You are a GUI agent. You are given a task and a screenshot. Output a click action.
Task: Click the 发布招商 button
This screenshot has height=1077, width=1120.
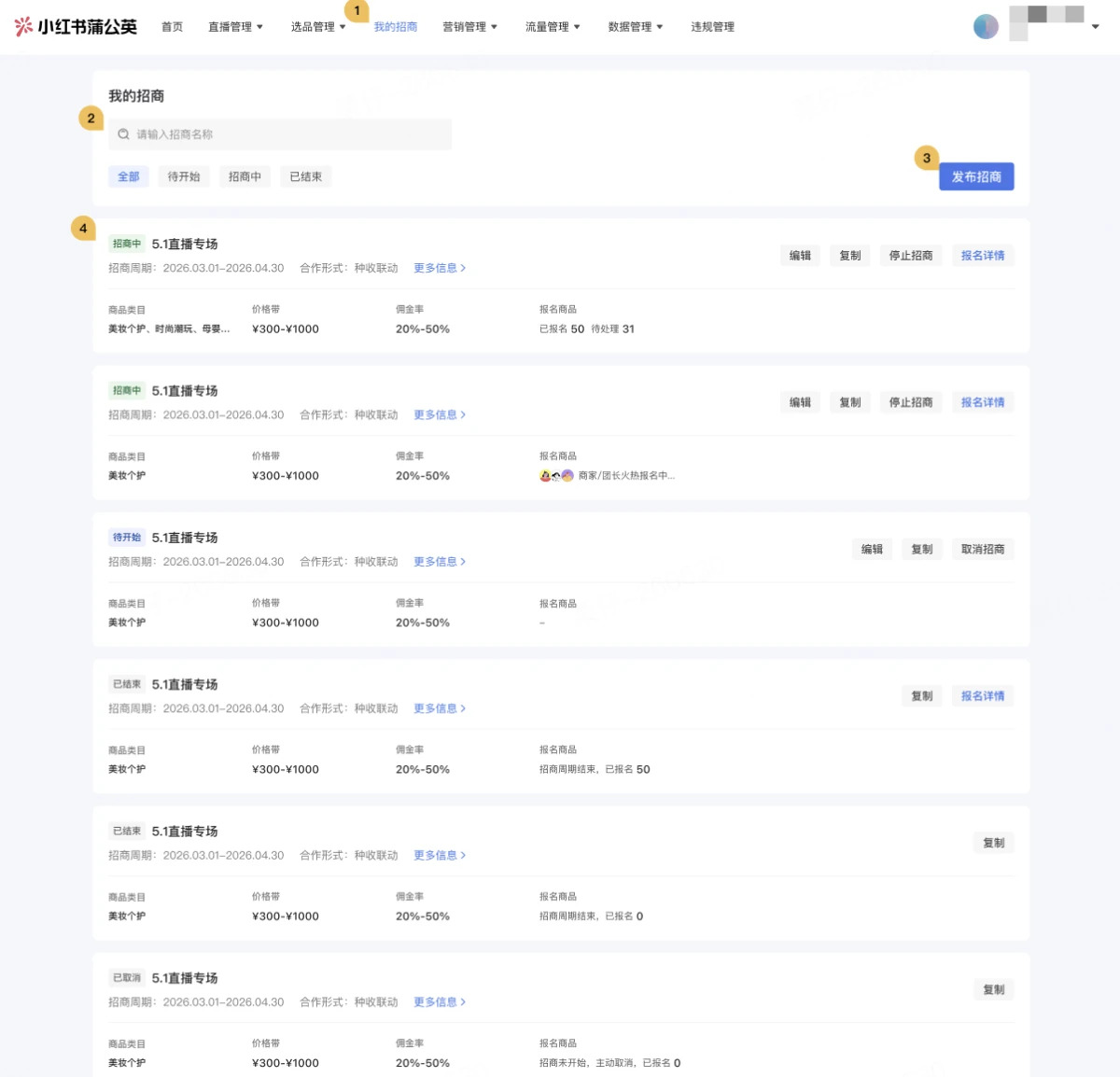point(976,176)
